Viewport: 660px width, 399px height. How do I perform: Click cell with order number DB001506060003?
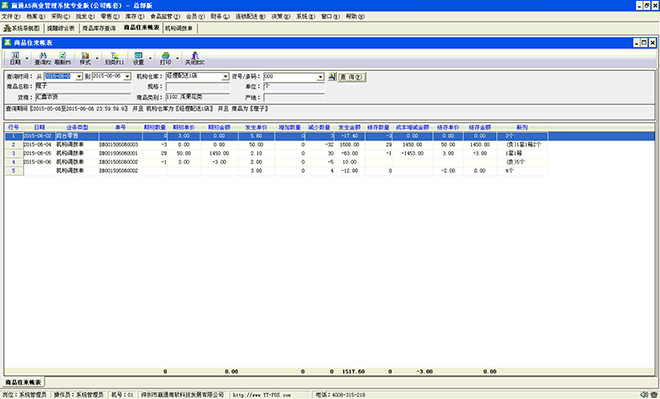pos(120,145)
